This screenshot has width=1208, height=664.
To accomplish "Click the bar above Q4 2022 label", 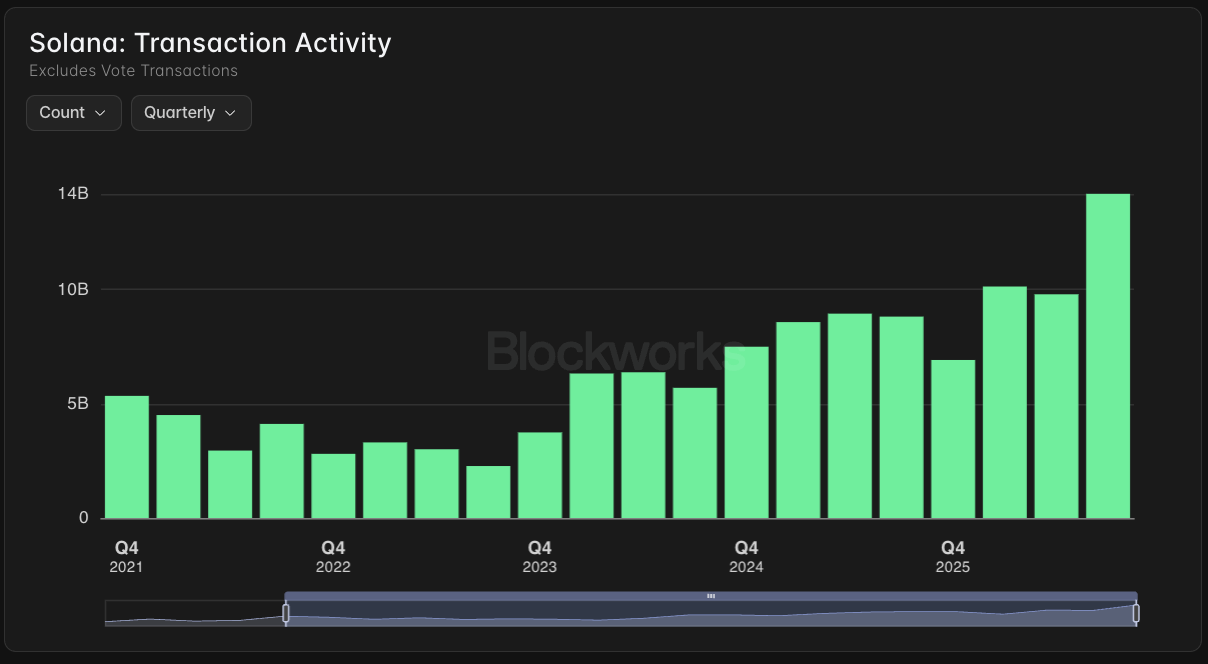I will [x=333, y=486].
